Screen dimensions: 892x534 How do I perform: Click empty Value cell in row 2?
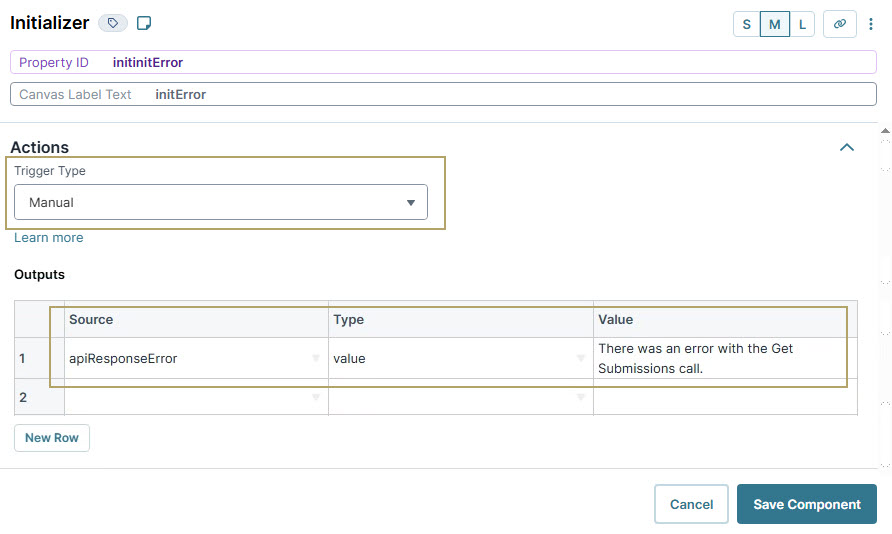(x=725, y=397)
